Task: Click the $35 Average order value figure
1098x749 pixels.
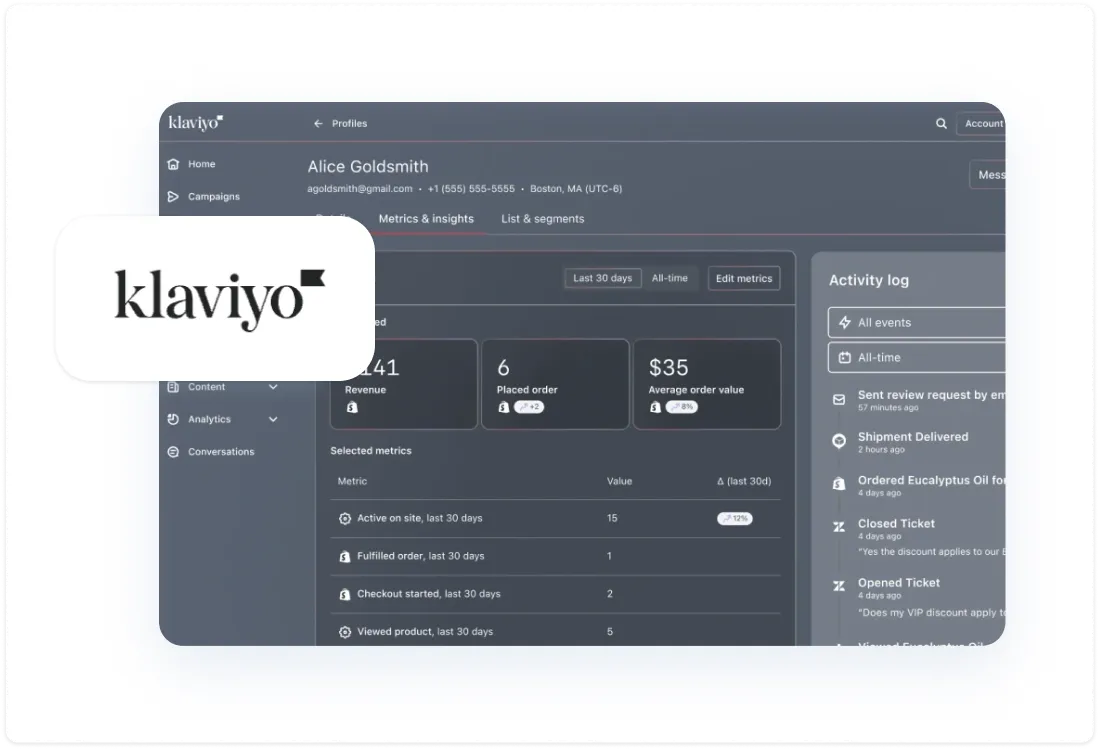Action: [669, 368]
